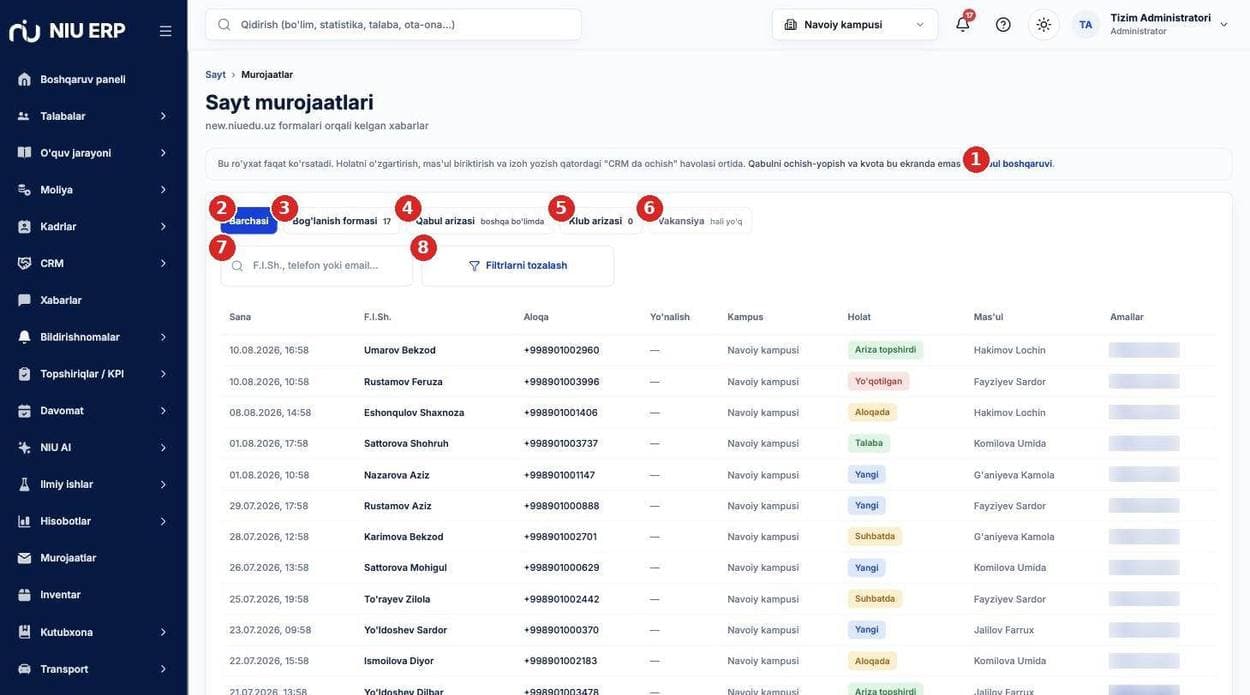Collapse the sidebar with the hamburger icon
This screenshot has height=695, width=1250.
point(165,31)
